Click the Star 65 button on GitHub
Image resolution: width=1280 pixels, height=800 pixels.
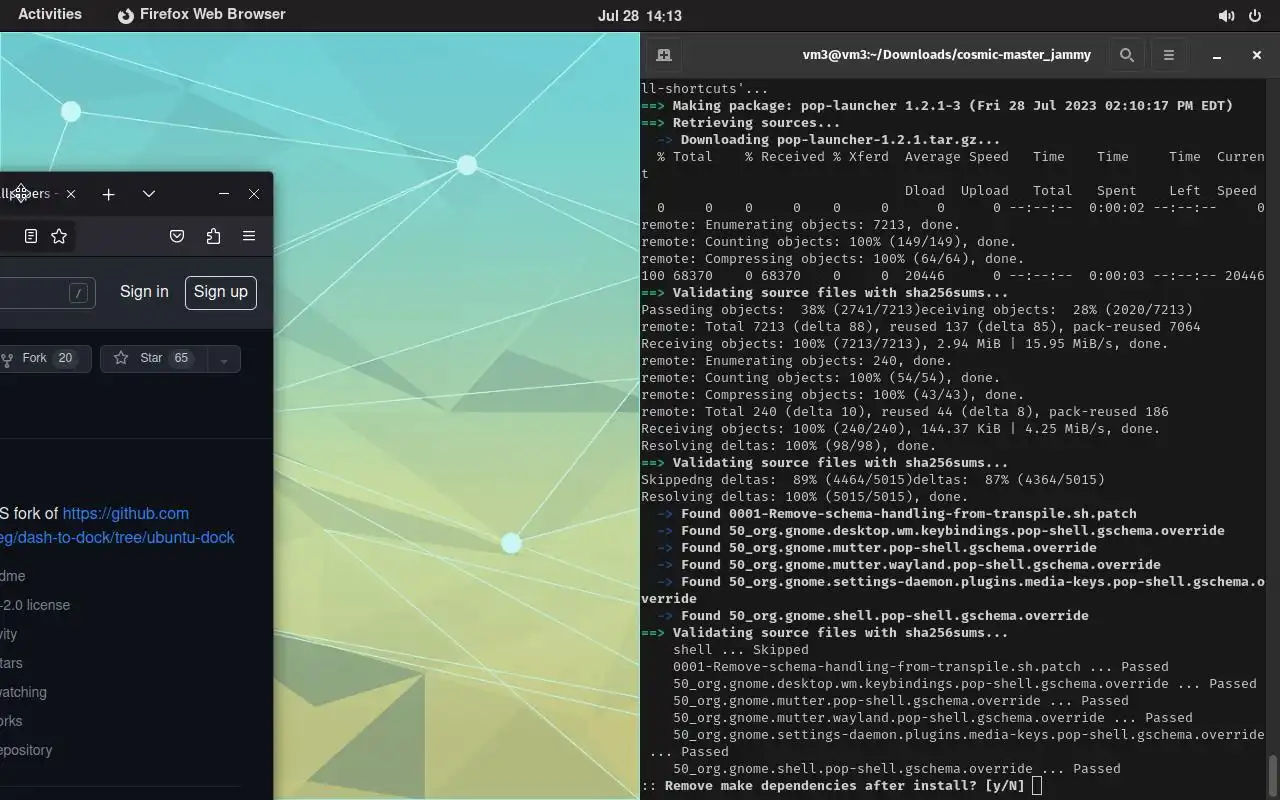tap(153, 358)
